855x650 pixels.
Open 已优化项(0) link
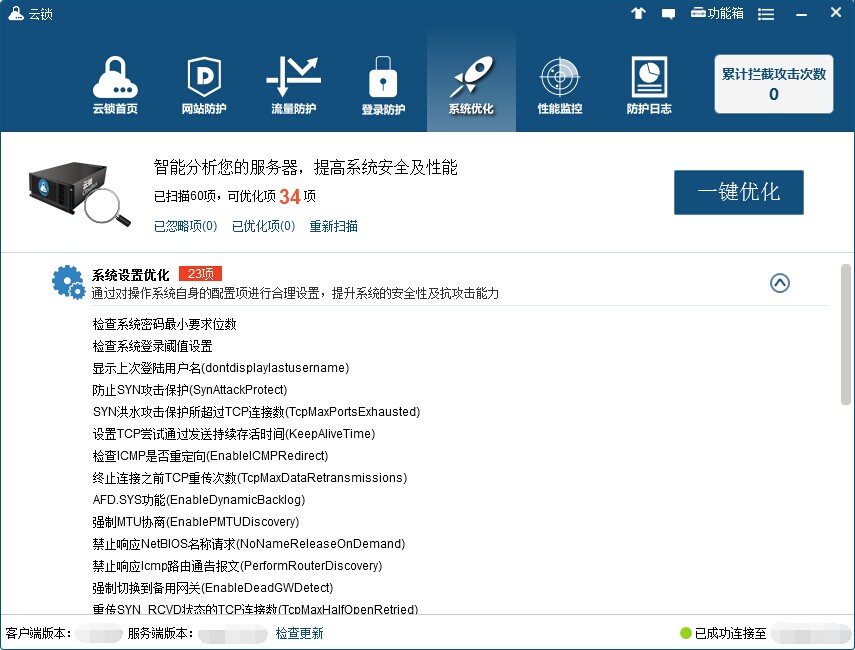point(263,227)
